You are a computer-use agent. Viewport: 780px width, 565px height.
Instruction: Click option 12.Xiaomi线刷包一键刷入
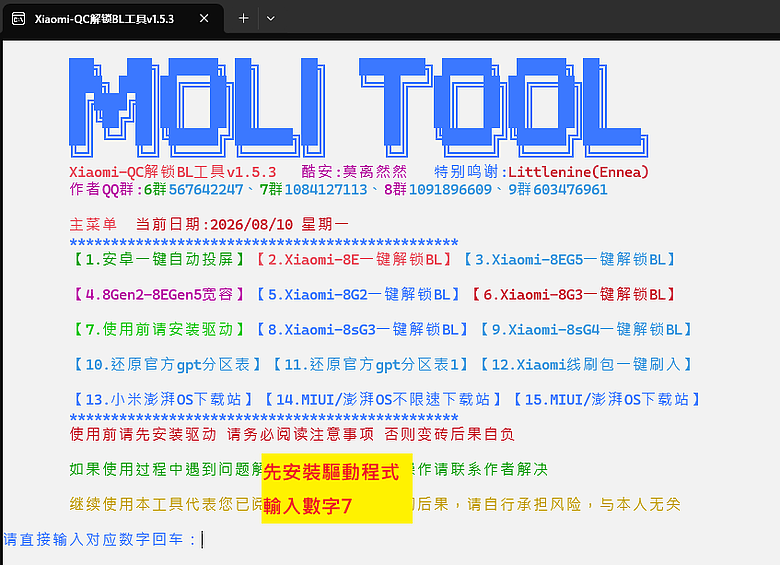585,365
